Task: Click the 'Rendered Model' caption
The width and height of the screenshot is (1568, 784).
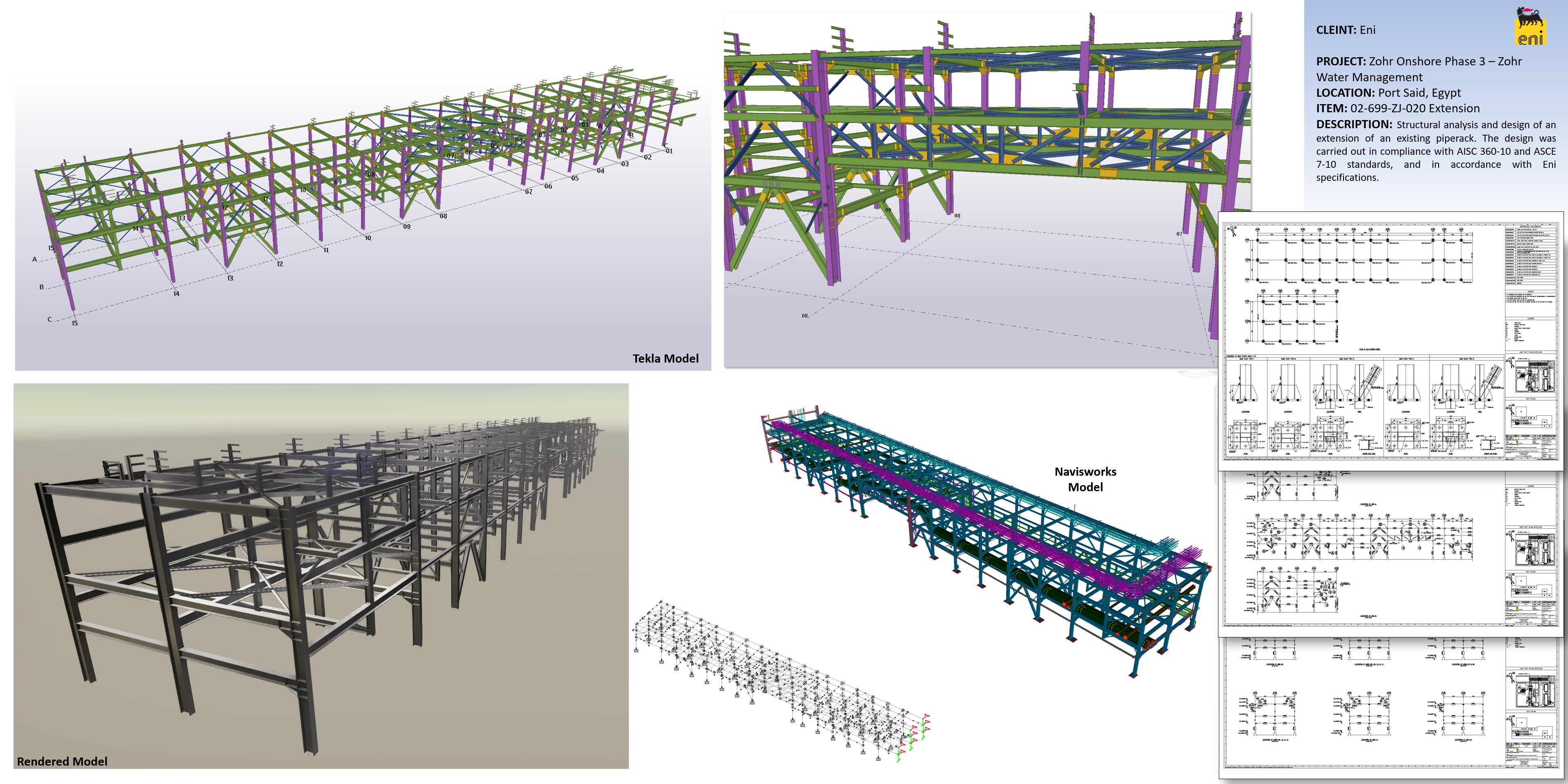Action: point(62,762)
